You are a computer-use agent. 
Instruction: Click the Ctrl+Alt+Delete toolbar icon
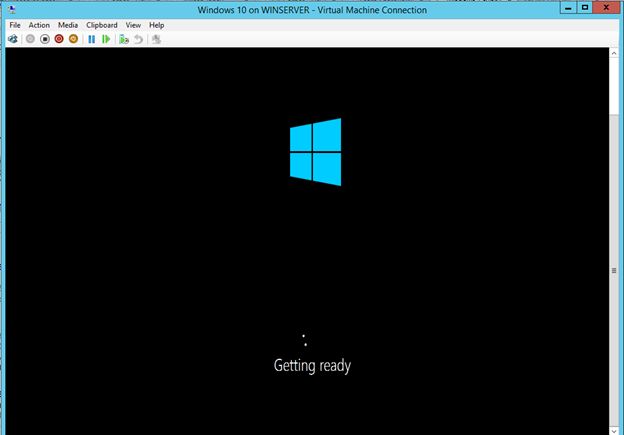13,39
